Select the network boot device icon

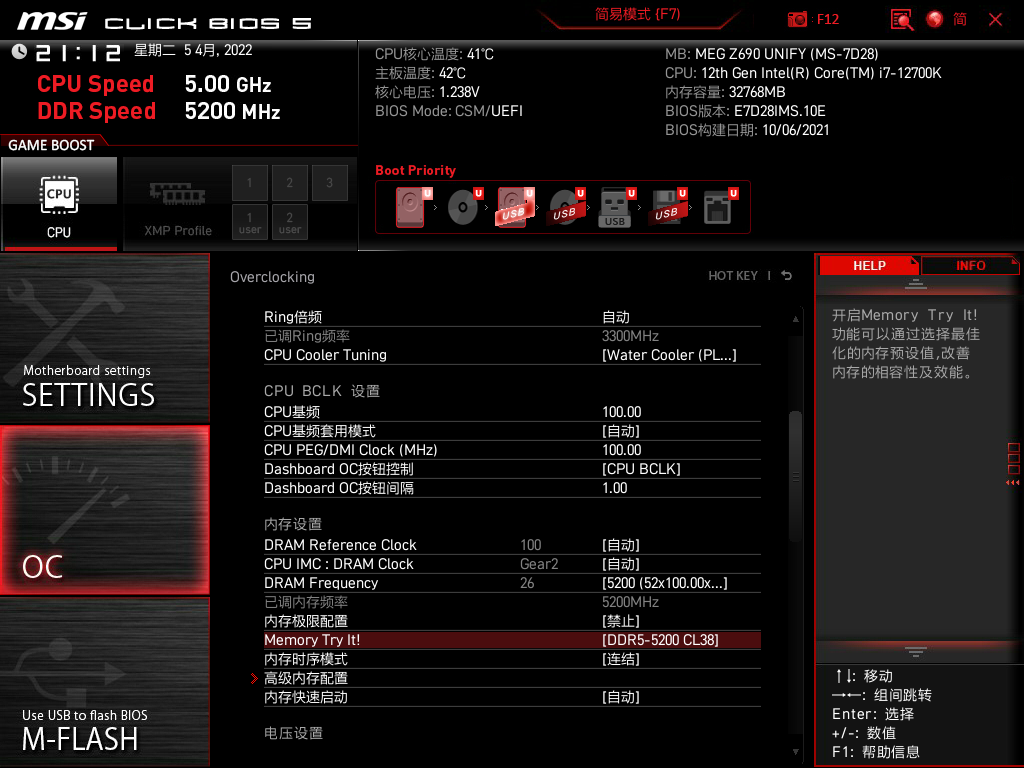(720, 207)
